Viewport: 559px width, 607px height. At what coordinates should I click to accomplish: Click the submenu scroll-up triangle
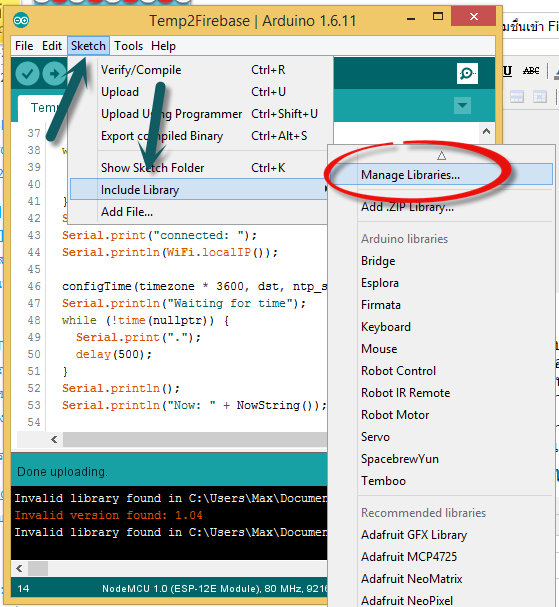(442, 156)
